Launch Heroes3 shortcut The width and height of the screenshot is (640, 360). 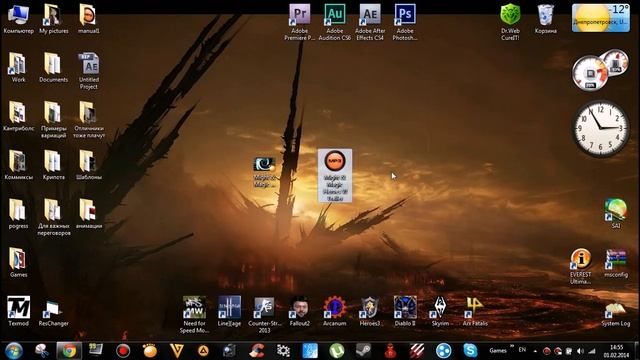370,311
